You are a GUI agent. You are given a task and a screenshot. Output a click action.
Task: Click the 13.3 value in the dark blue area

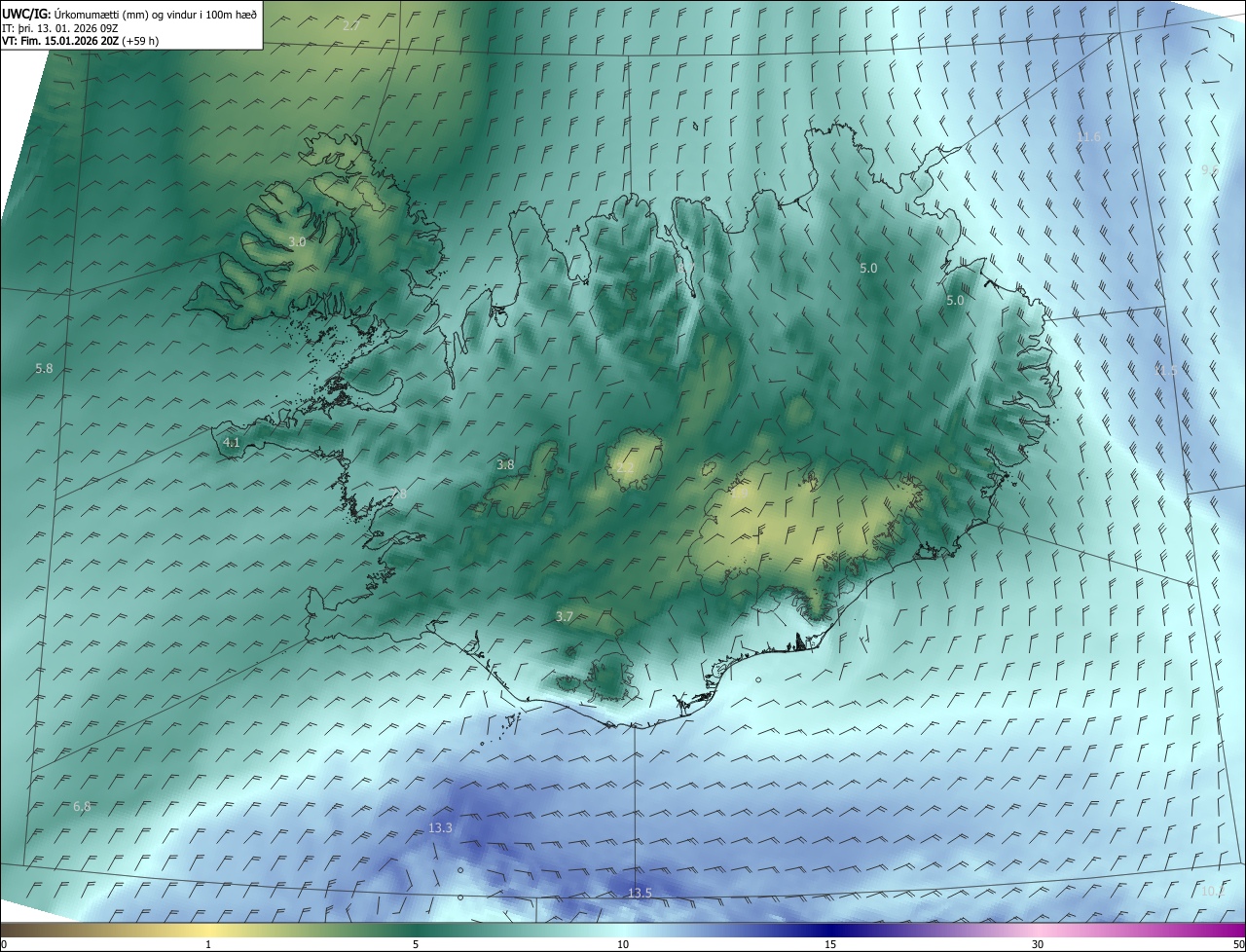(440, 828)
